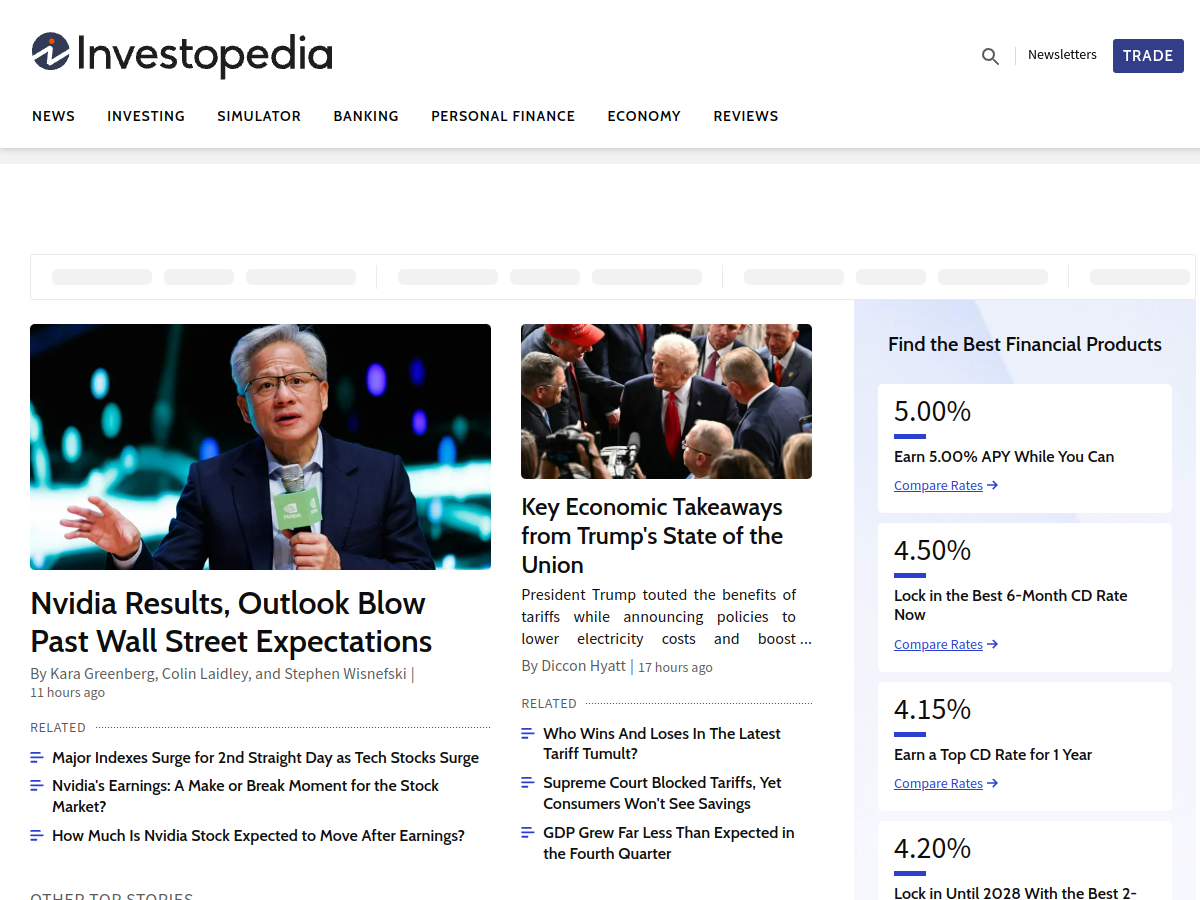
Task: Click Lock in the Best 6-Month CD Rate Now
Action: click(x=1011, y=605)
